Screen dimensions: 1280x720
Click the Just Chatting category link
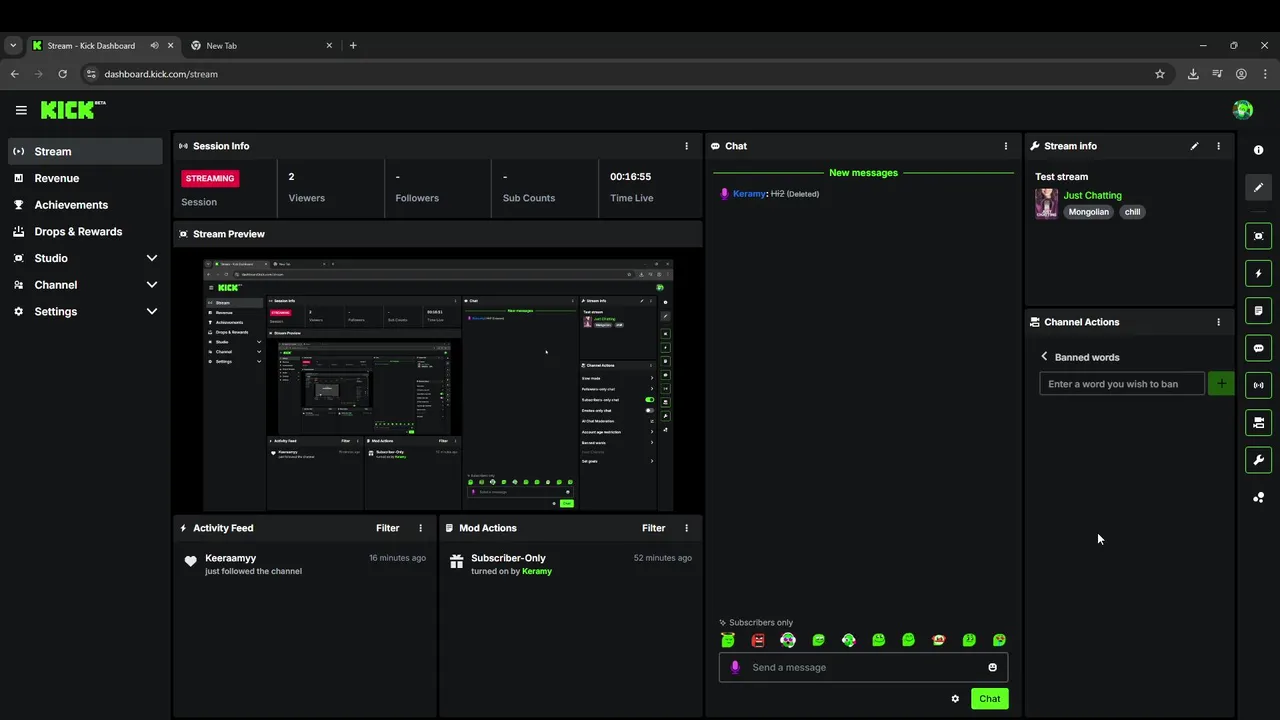1092,196
